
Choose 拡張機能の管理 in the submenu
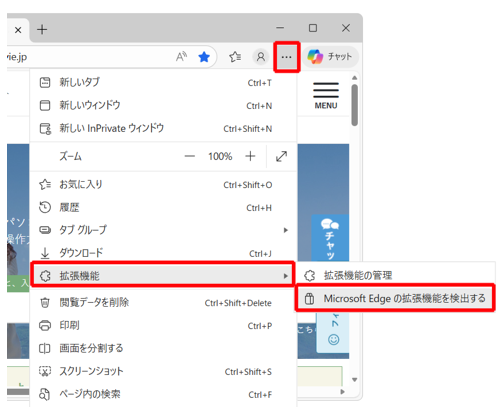[x=395, y=275]
